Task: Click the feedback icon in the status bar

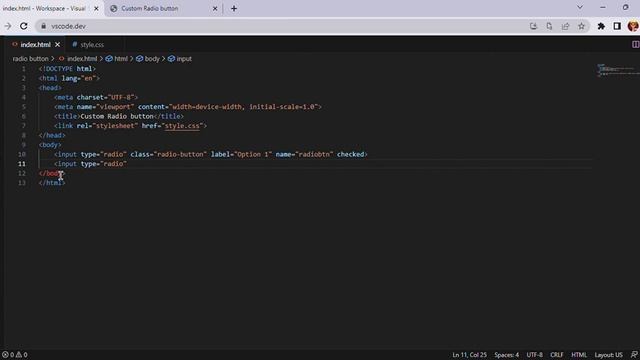Action: [634, 355]
